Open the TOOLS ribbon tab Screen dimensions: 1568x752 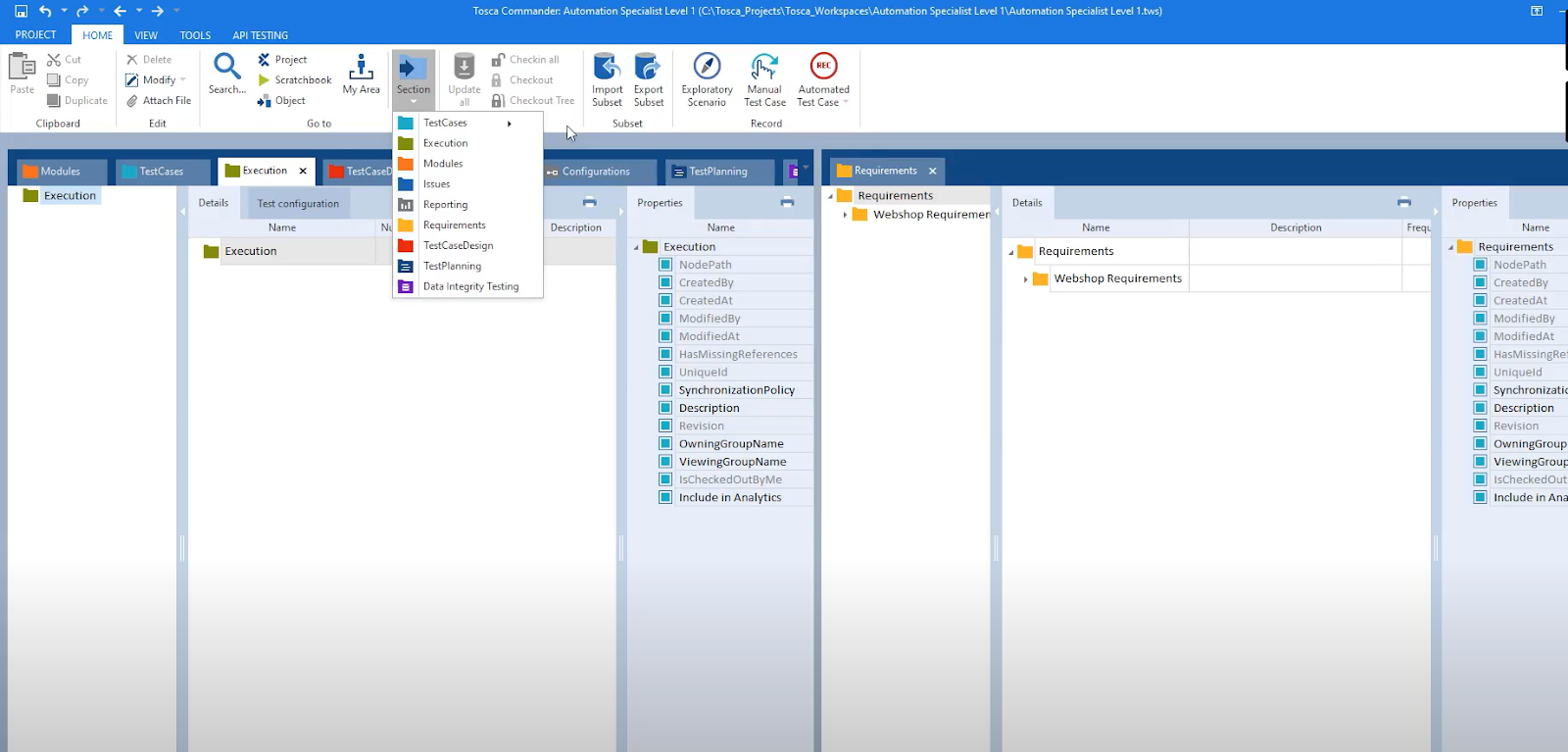[195, 35]
